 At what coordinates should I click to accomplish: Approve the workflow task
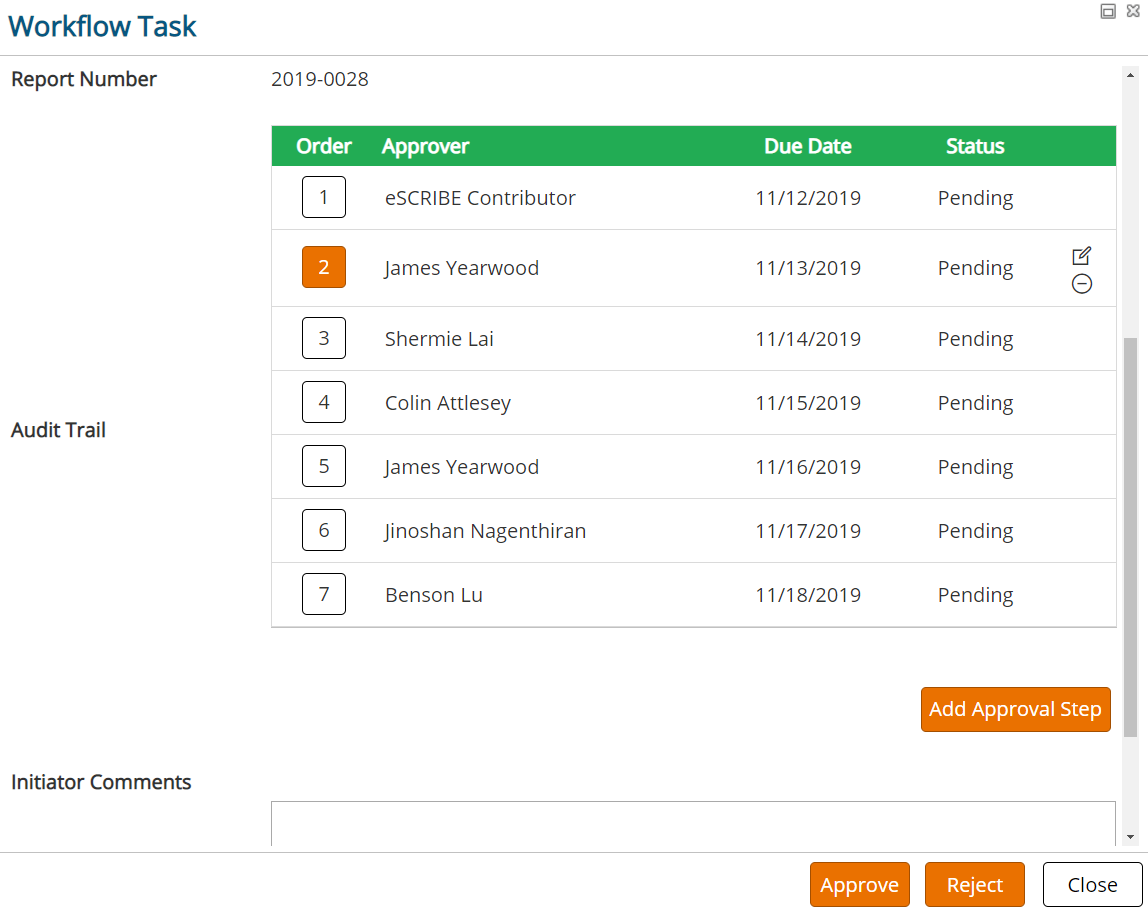[860, 884]
